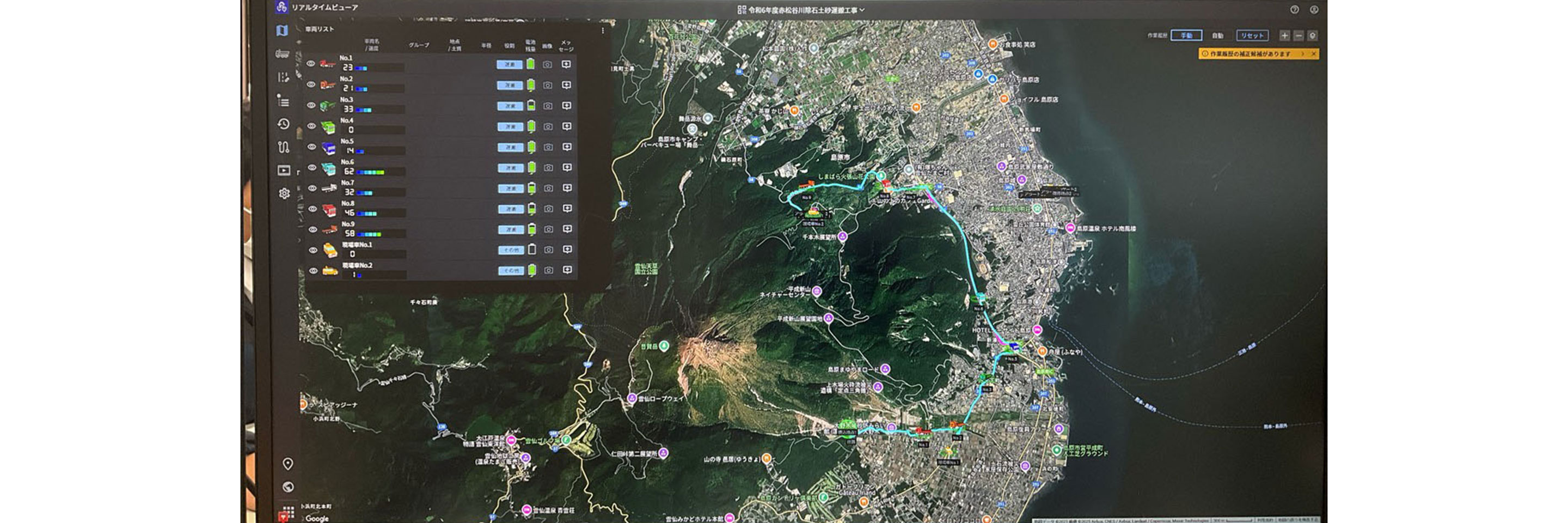This screenshot has width=1568, height=523.
Task: Open camera image for vehicle No.3
Action: click(x=548, y=106)
